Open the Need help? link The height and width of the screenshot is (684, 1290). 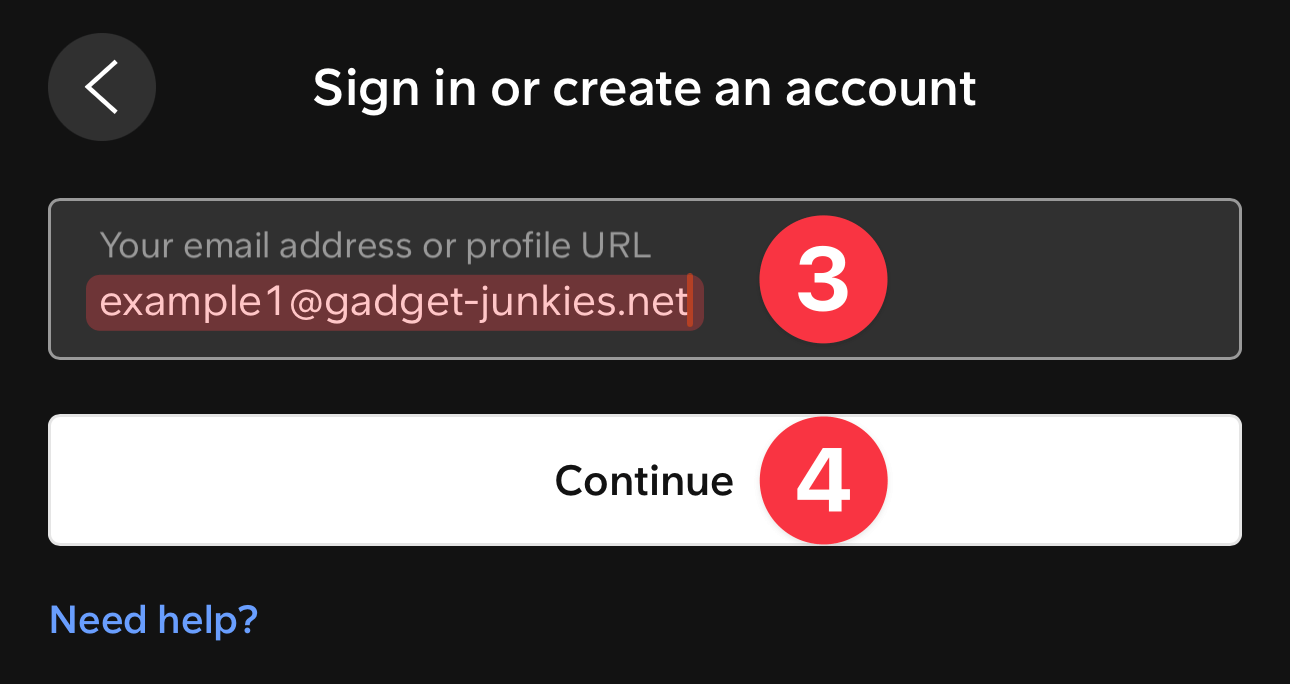154,620
